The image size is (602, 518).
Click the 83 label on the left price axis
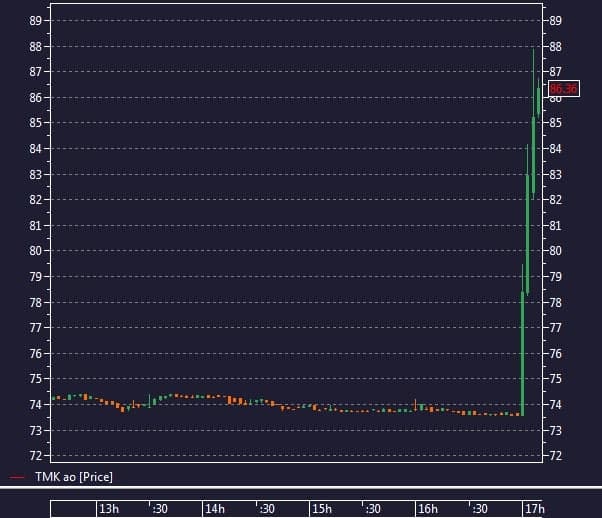pos(35,175)
